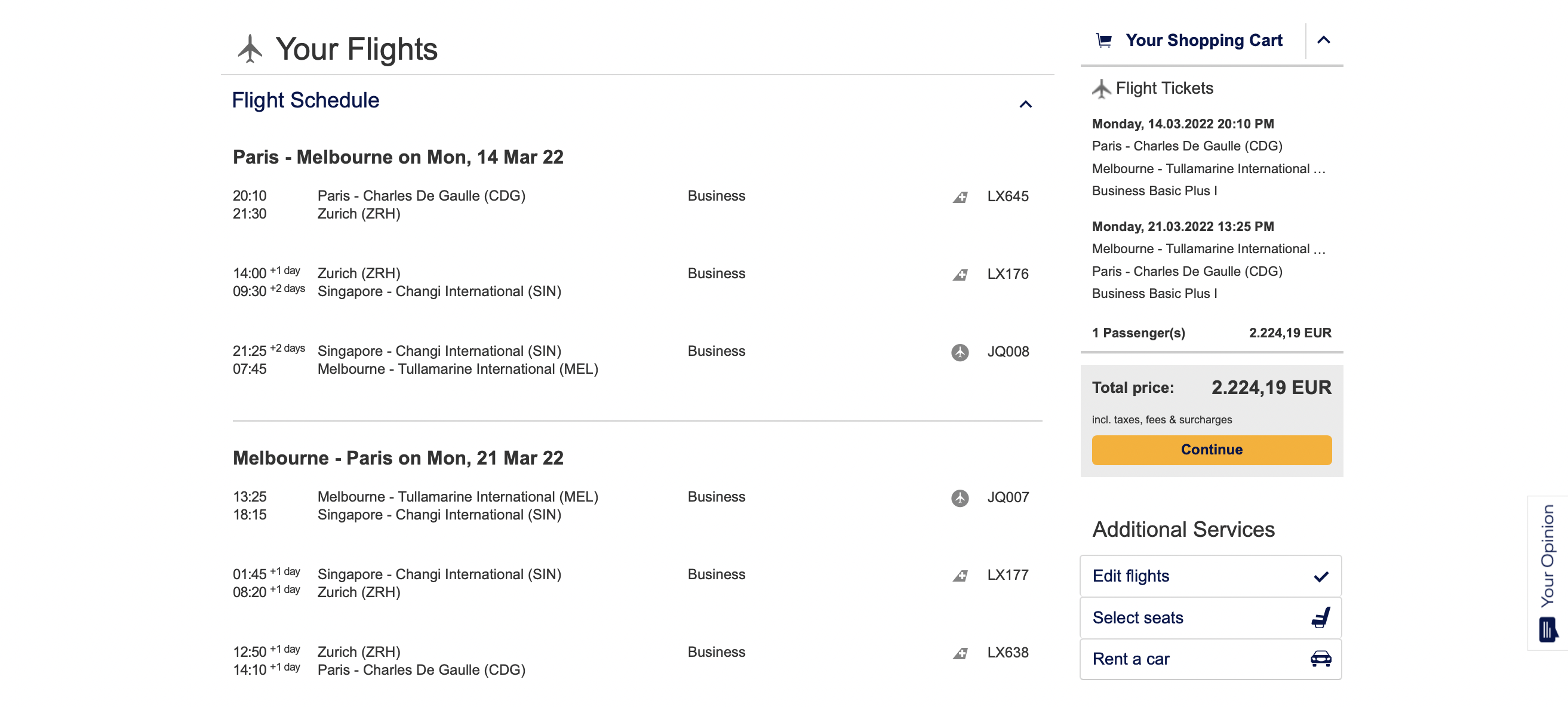
Task: Click the seat icon in Select seats
Action: point(1320,617)
